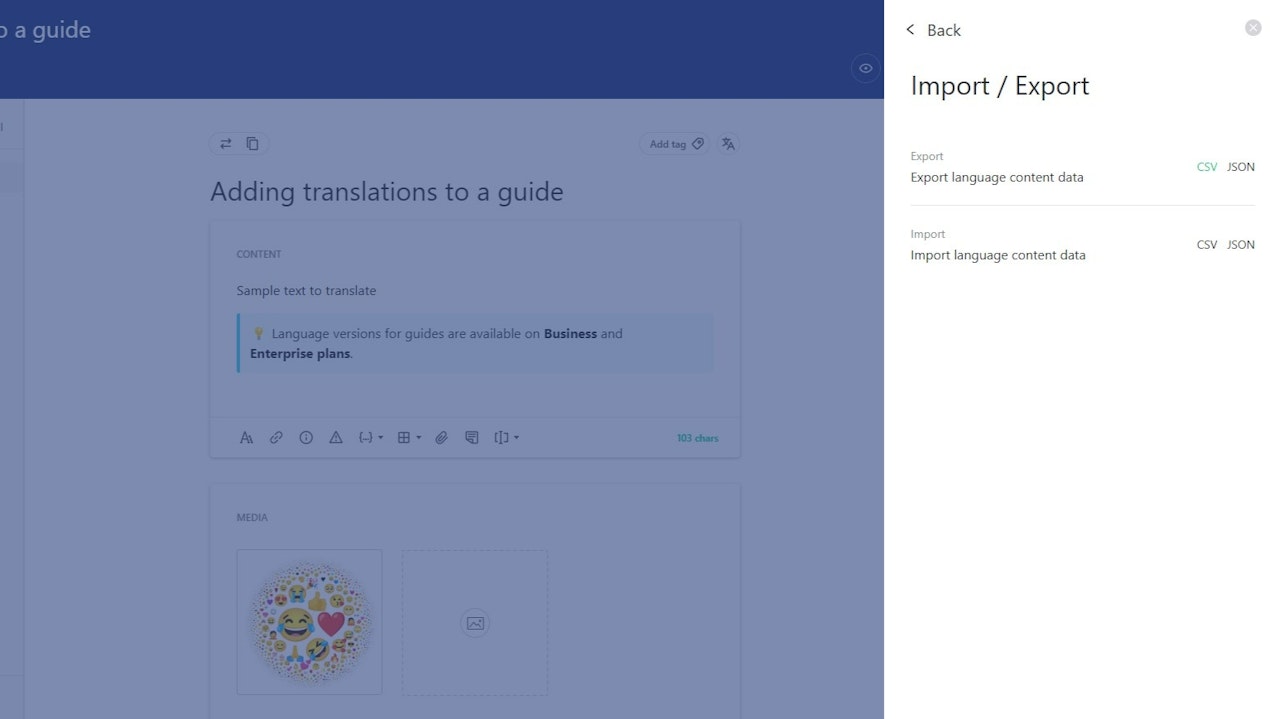Viewport: 1280px width, 719px height.
Task: Click the info icon in the content toolbar
Action: 307,437
